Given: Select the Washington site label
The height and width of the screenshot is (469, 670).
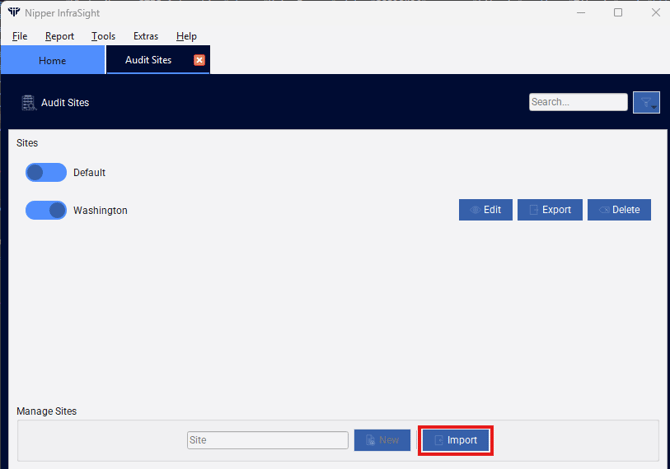Looking at the screenshot, I should [100, 211].
